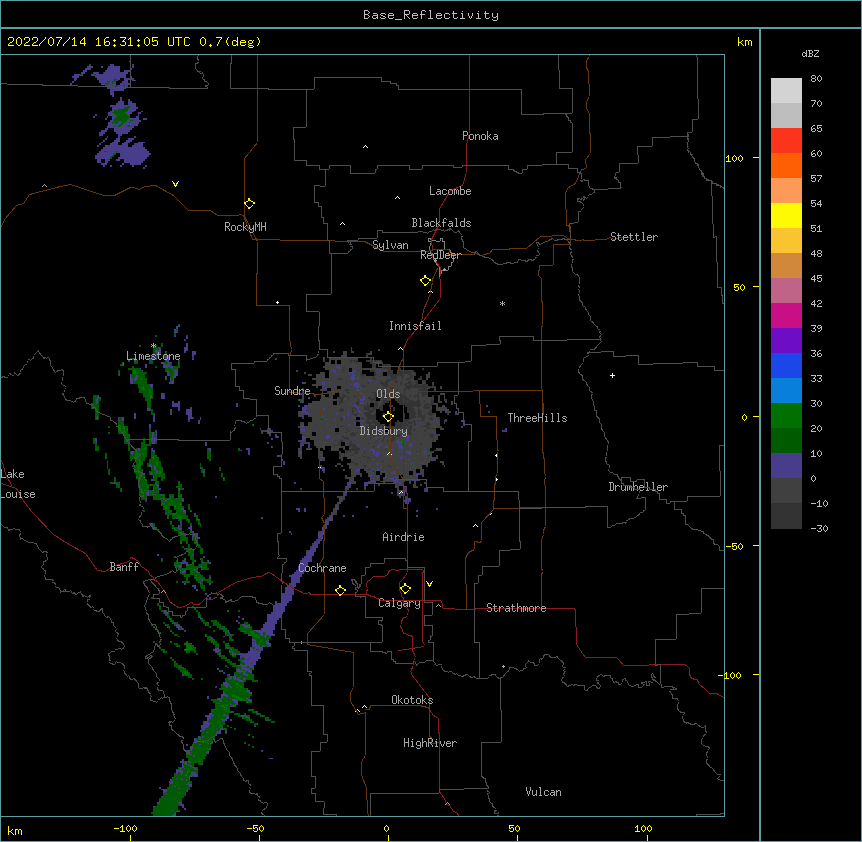Click the Calgary city label
The width and height of the screenshot is (862, 842).
(399, 603)
